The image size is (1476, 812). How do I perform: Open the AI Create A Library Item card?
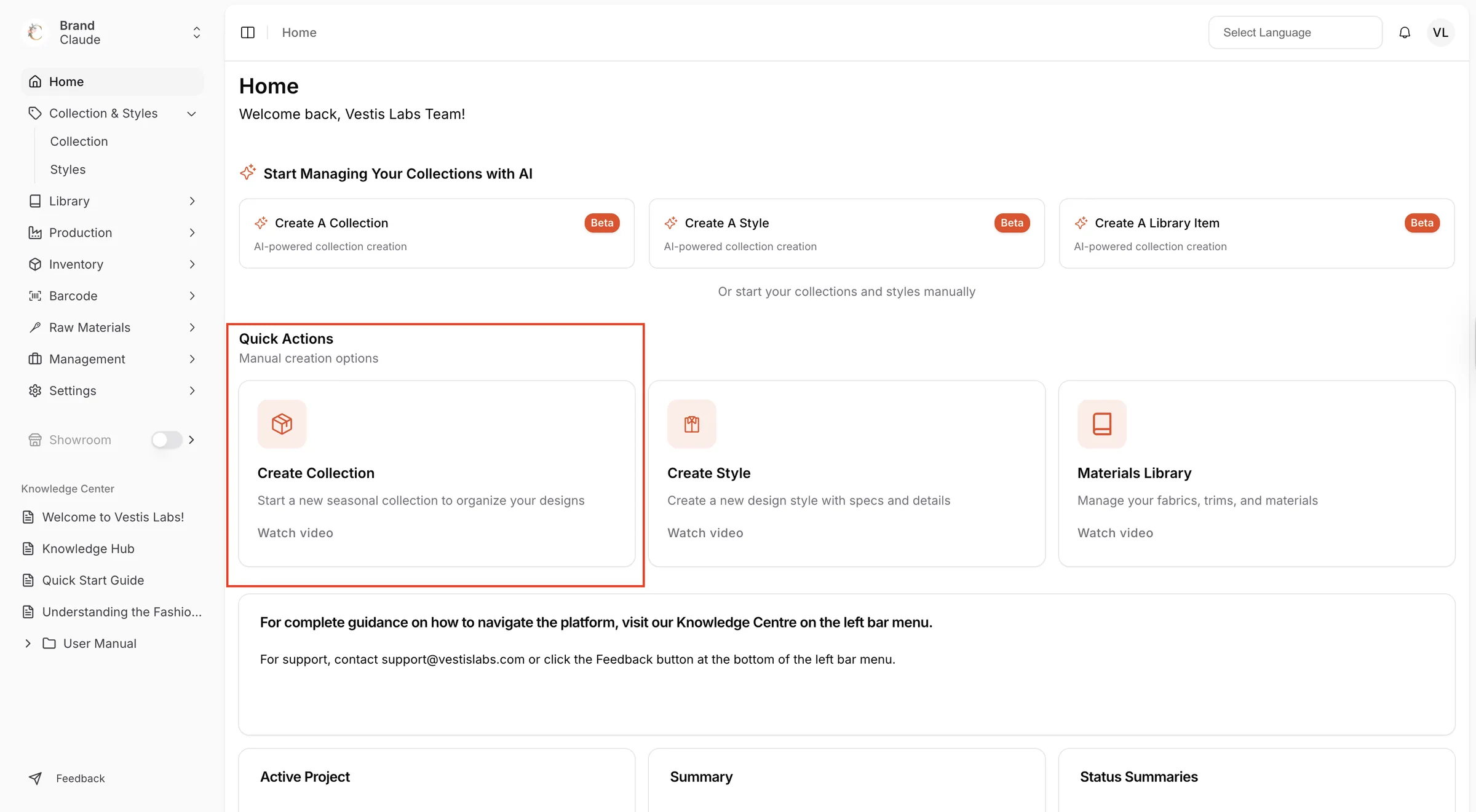(1256, 234)
